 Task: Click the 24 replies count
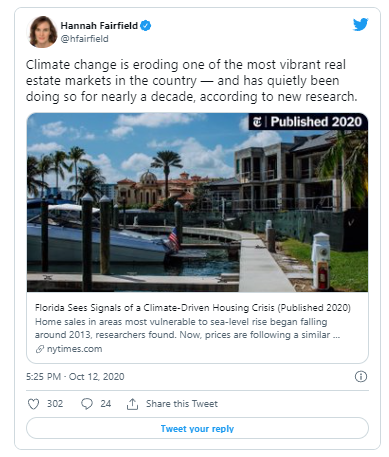(x=106, y=404)
